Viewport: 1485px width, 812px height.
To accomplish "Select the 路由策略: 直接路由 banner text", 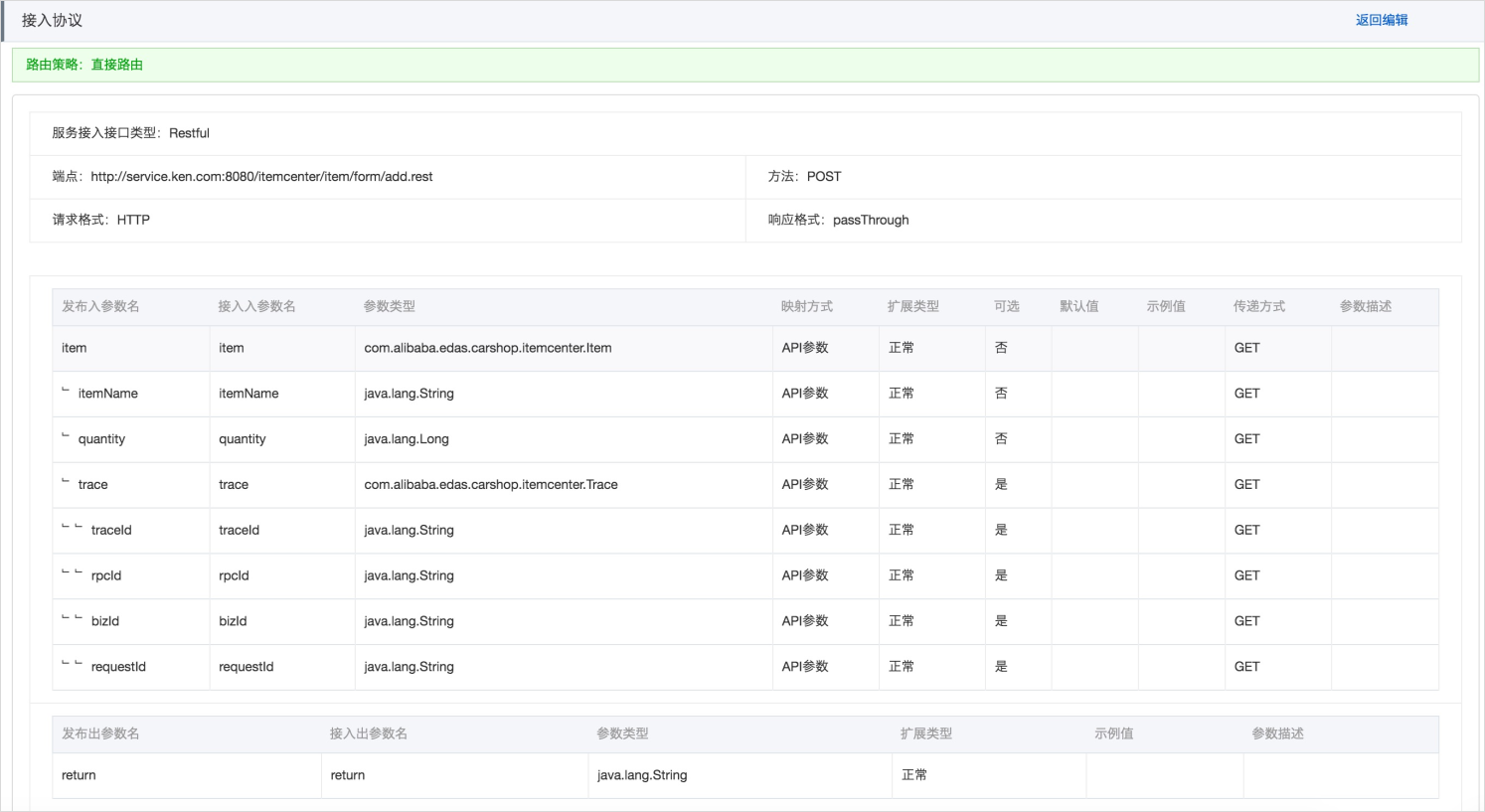I will coord(84,65).
